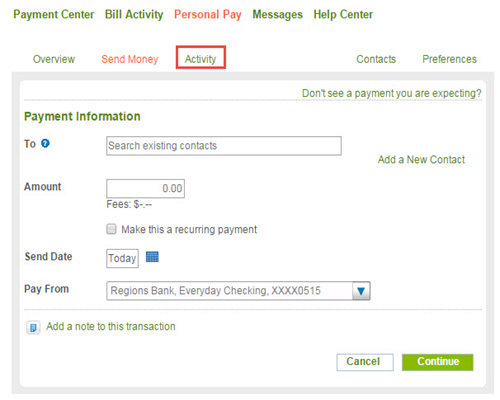Click the Continue button
The height and width of the screenshot is (400, 500).
(437, 362)
